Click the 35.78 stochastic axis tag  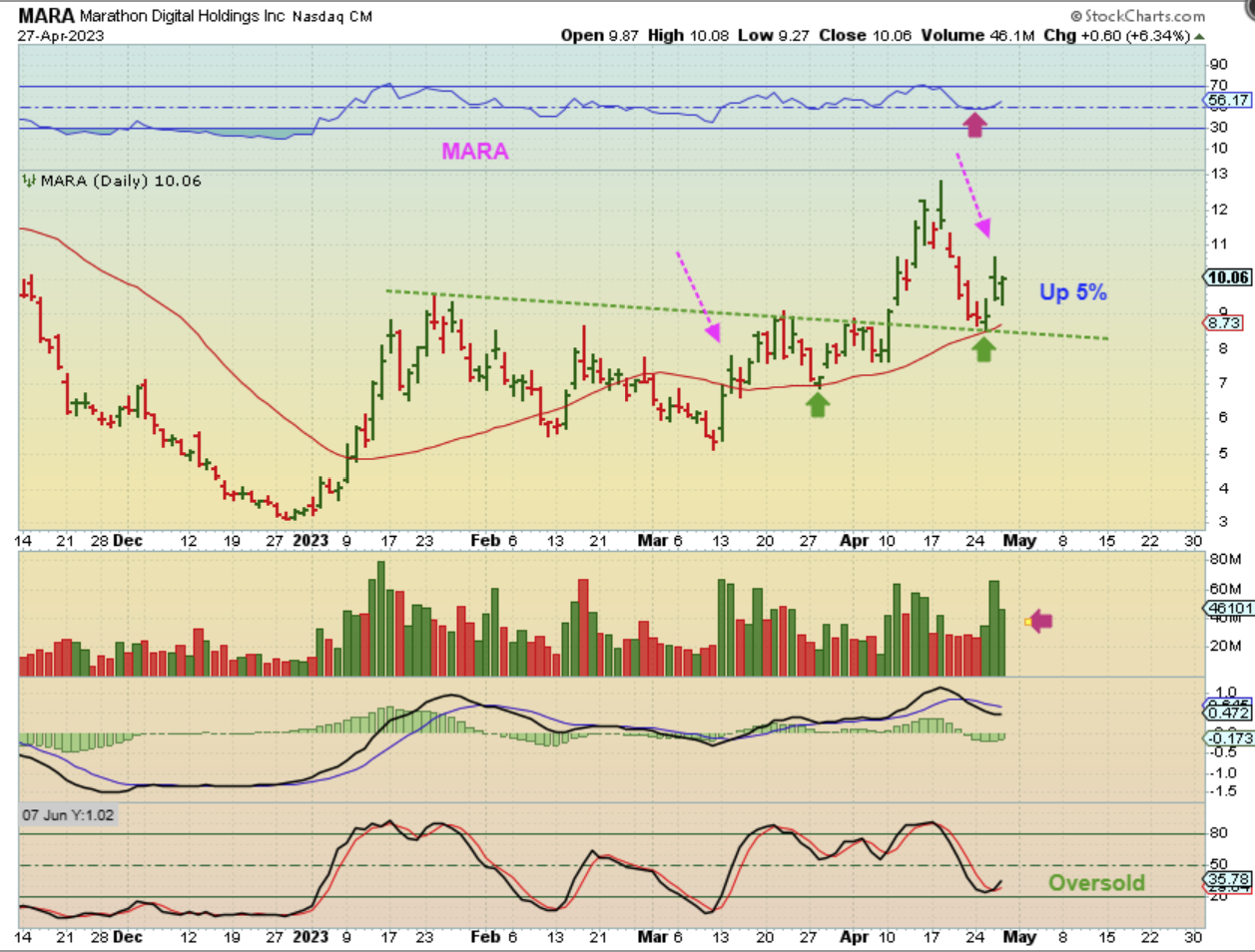1229,879
